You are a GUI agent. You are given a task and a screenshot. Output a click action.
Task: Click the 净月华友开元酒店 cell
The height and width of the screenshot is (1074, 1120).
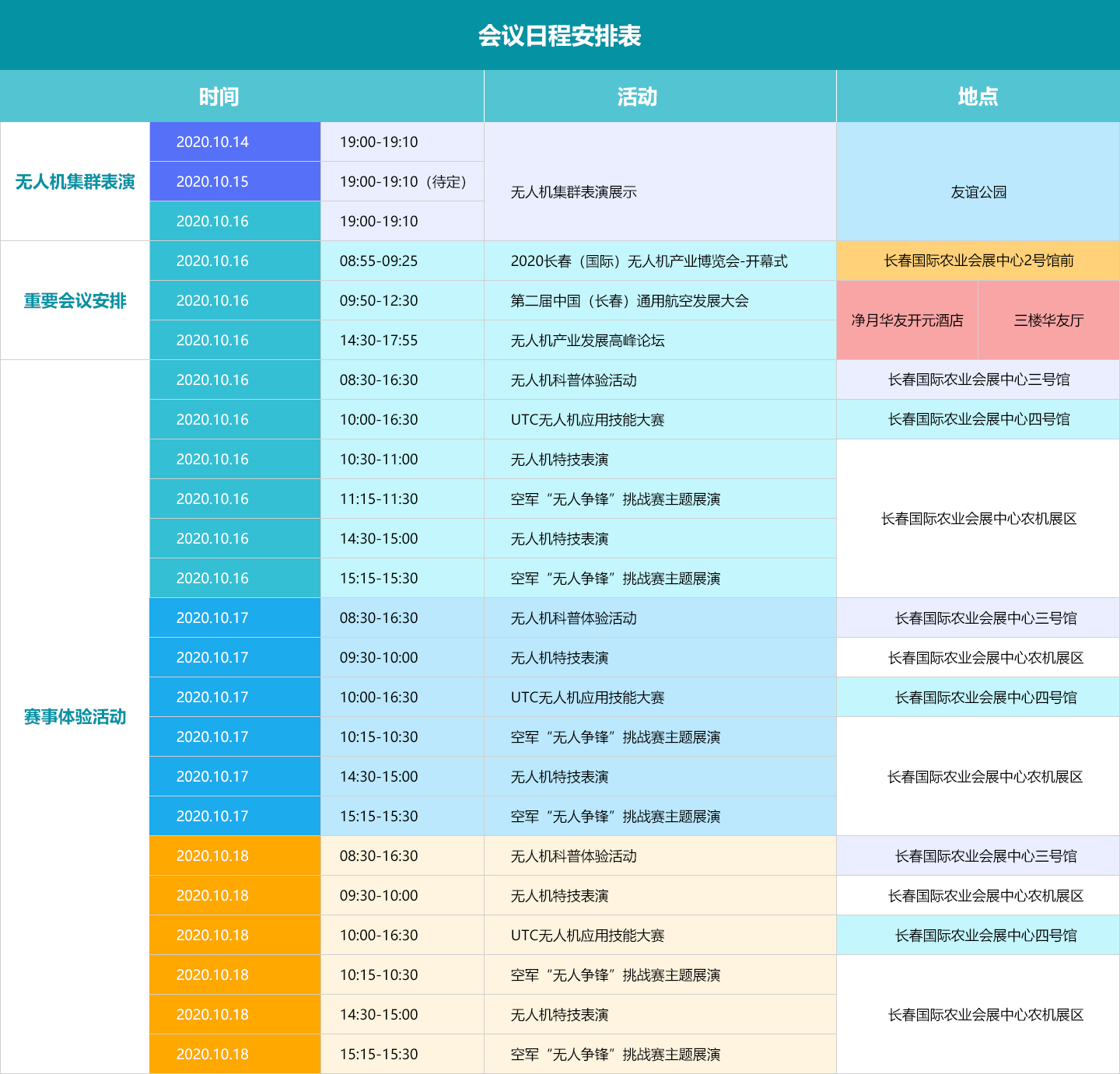point(908,320)
